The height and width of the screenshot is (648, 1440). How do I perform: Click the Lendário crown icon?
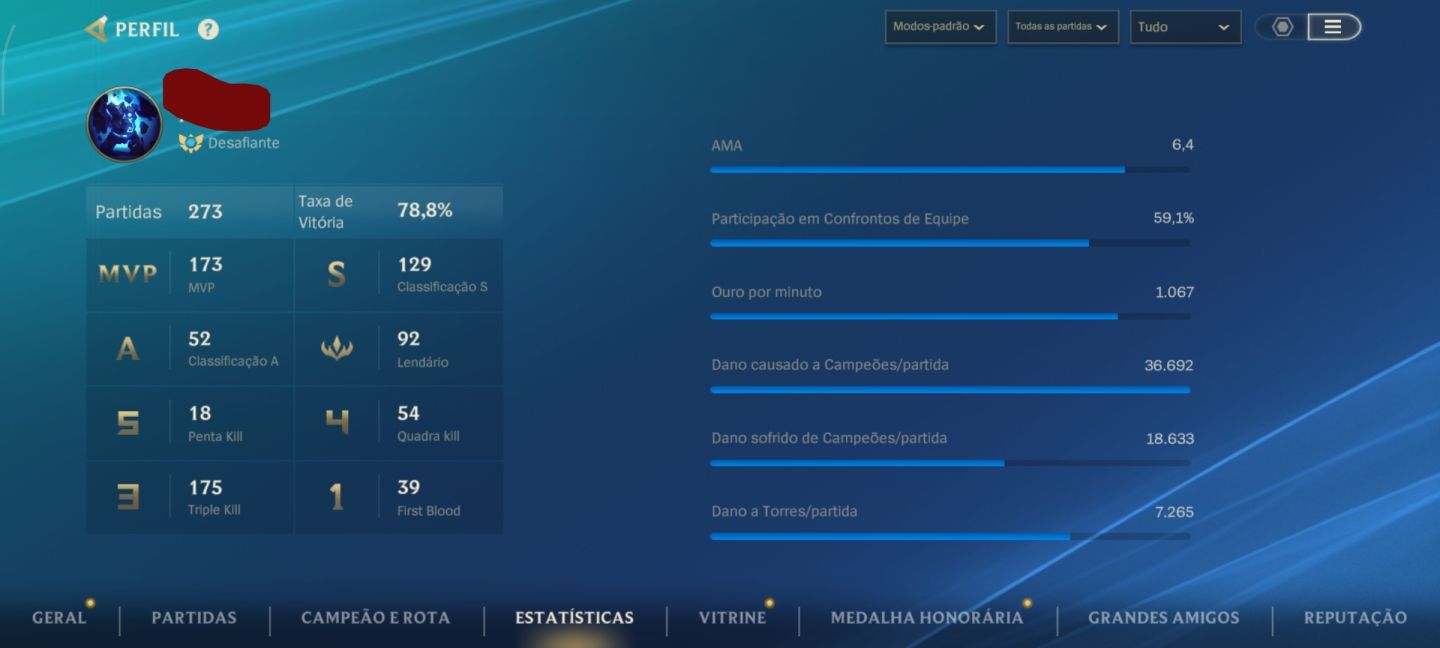pos(336,349)
